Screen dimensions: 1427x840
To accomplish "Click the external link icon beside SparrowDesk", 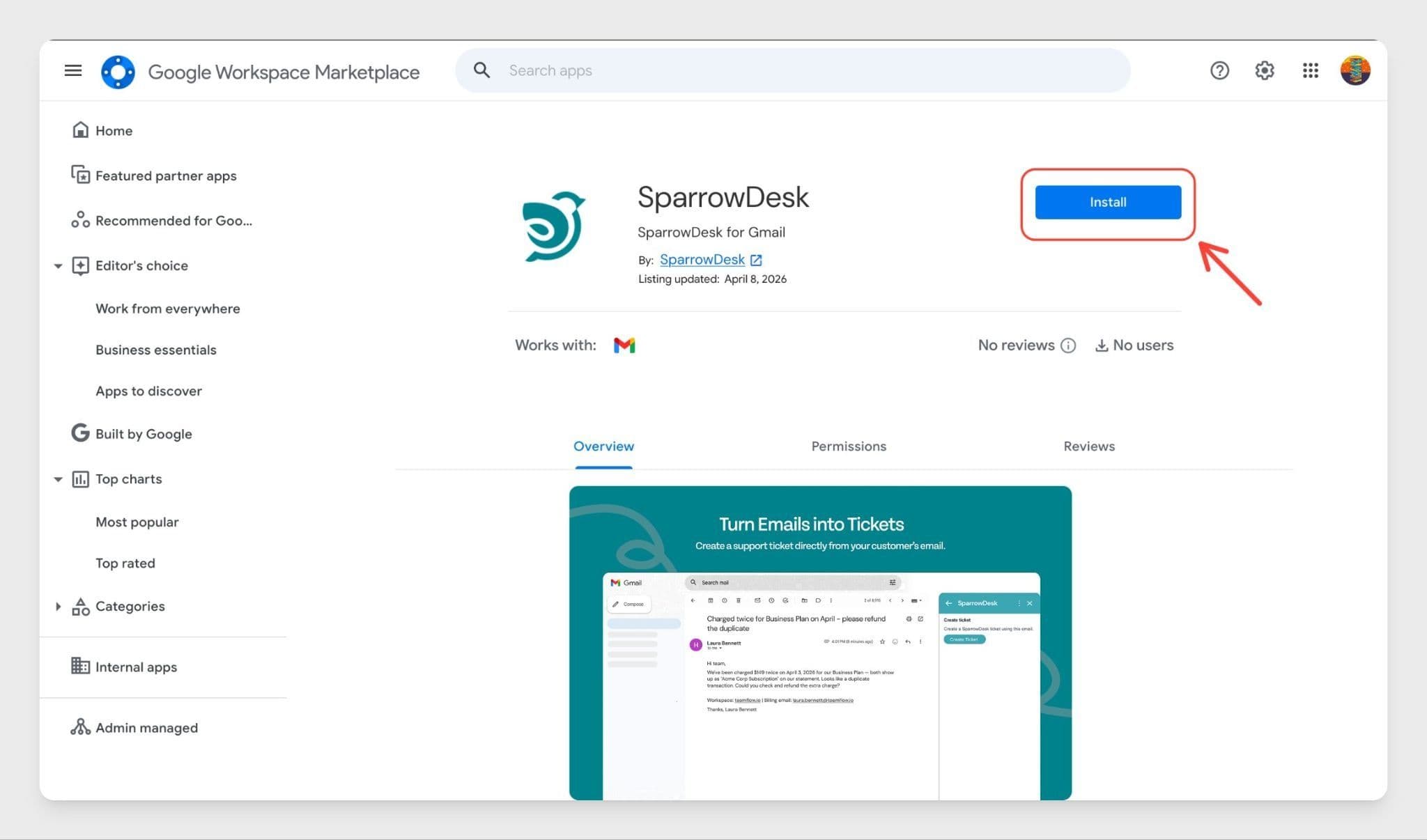I will [x=756, y=260].
